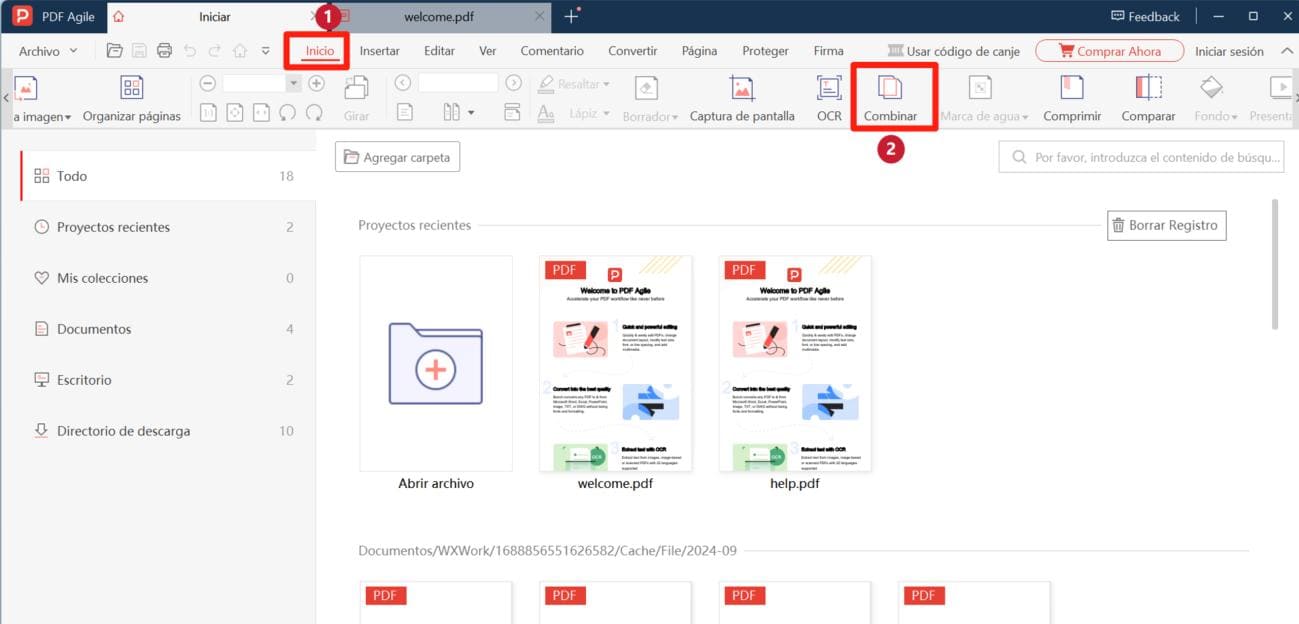This screenshot has width=1299, height=624.
Task: Open the Insertar ribbon tab
Action: 379,51
